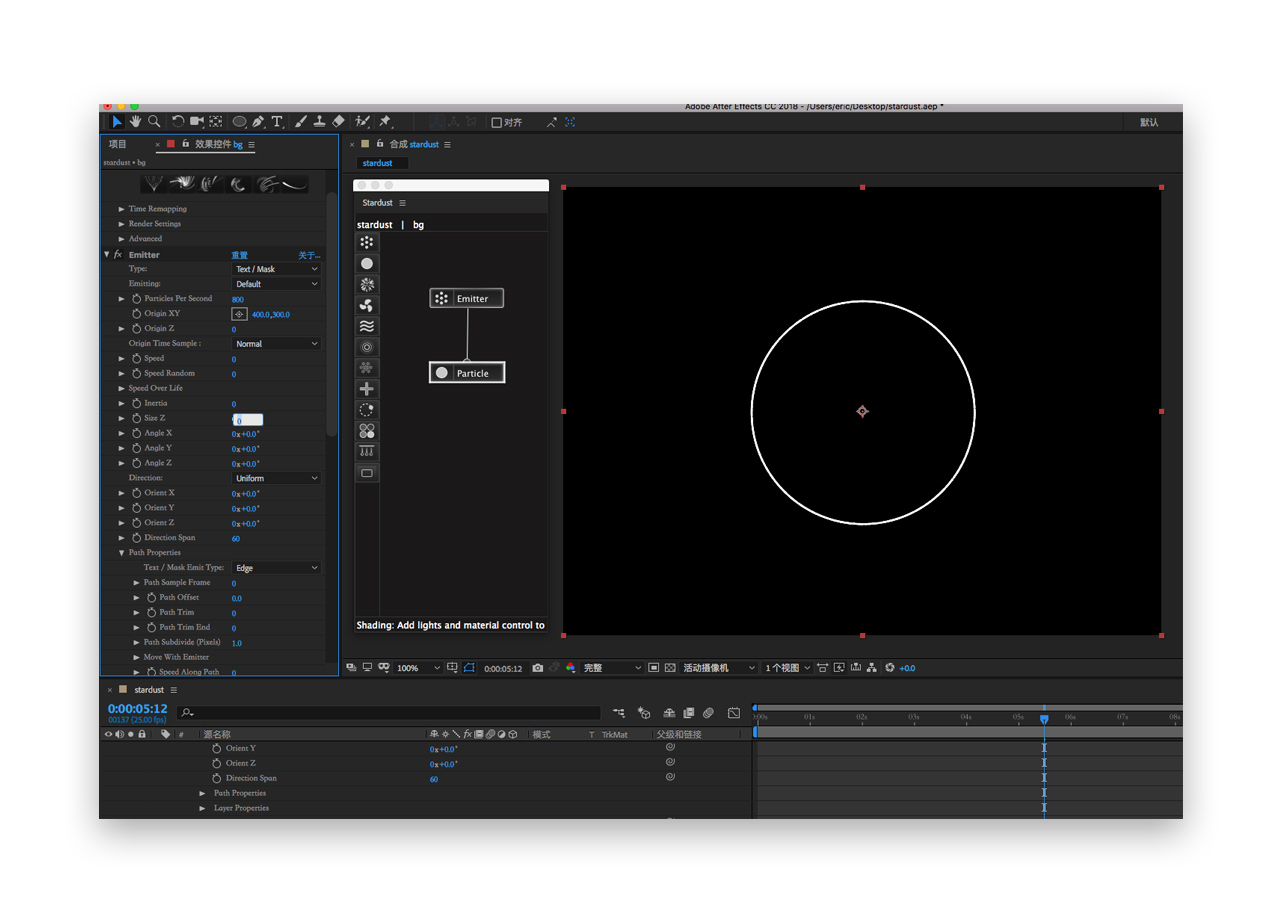This screenshot has height=923, width=1280.
Task: Click 重置 reset link for Emitter
Action: coord(240,255)
